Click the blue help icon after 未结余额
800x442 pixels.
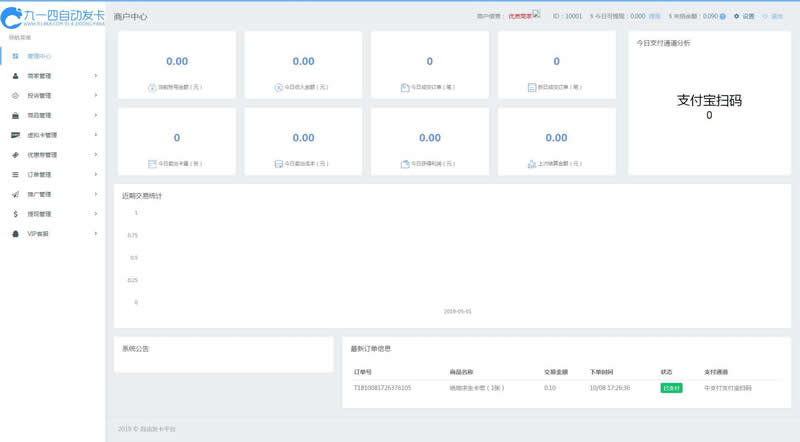722,16
